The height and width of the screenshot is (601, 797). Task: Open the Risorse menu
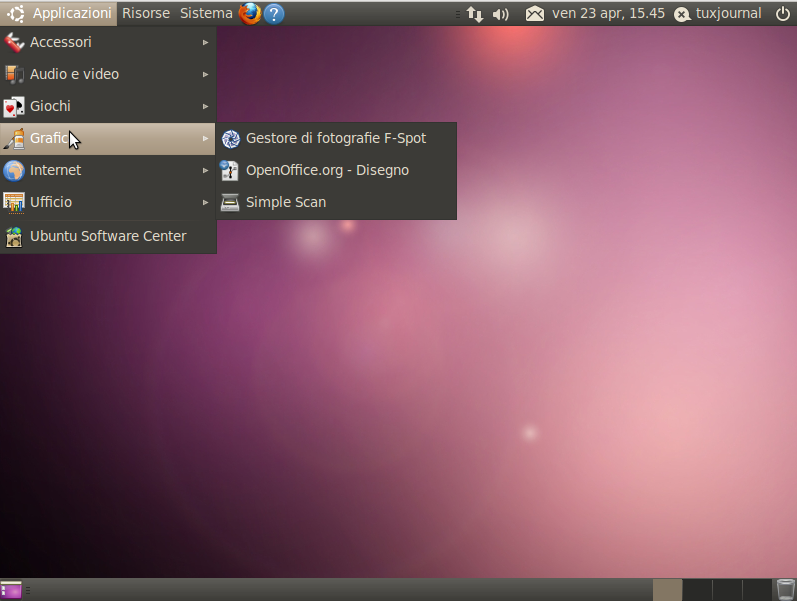click(146, 14)
